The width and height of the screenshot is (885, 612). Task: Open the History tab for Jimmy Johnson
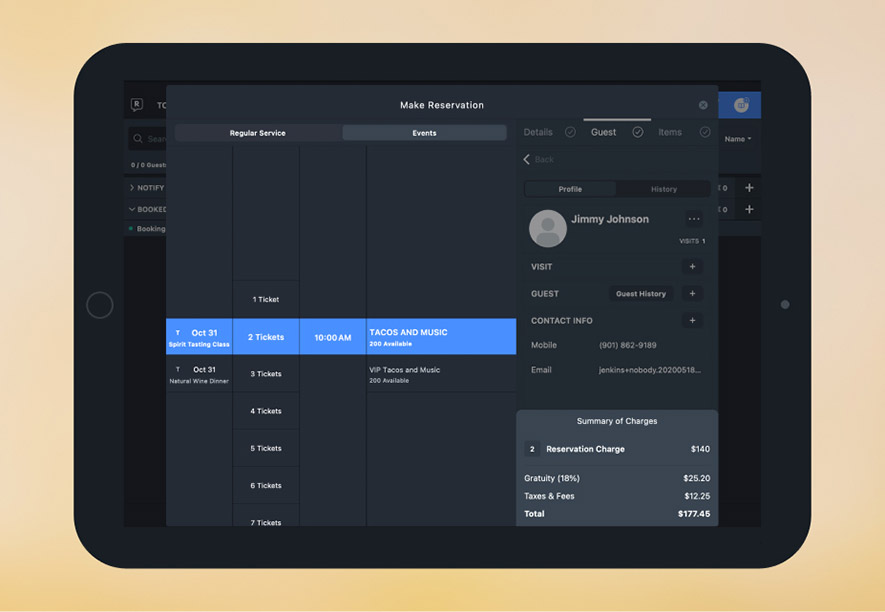pyautogui.click(x=663, y=188)
